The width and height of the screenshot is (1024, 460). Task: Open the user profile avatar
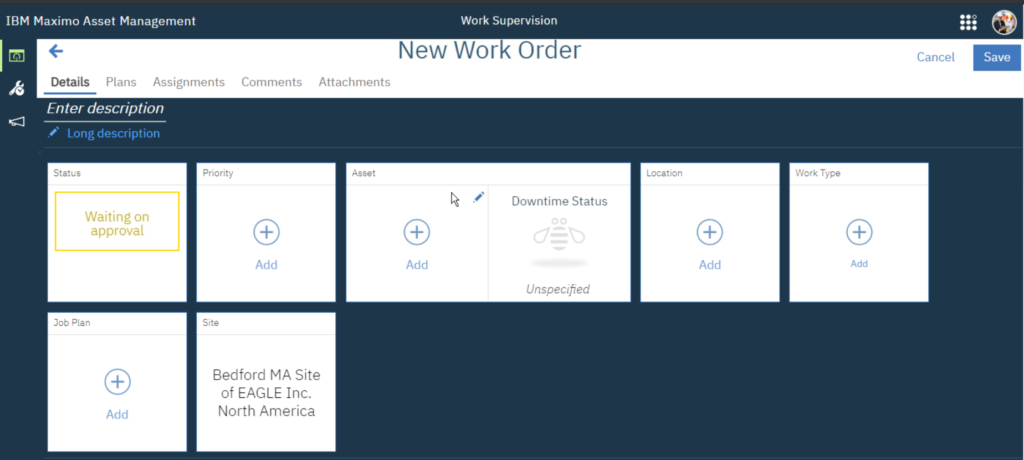pyautogui.click(x=1004, y=22)
